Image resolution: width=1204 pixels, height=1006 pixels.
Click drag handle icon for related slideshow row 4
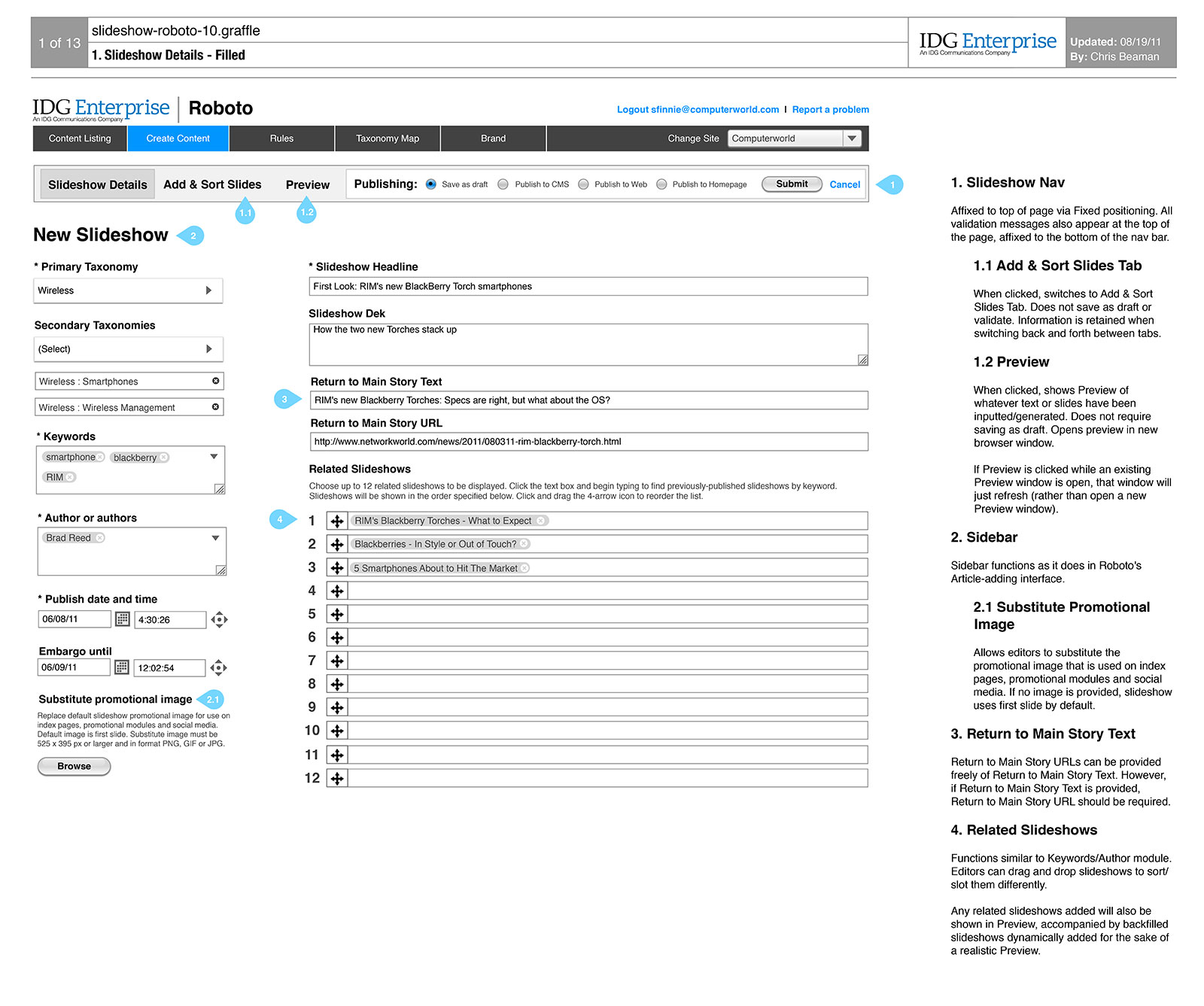[x=337, y=591]
